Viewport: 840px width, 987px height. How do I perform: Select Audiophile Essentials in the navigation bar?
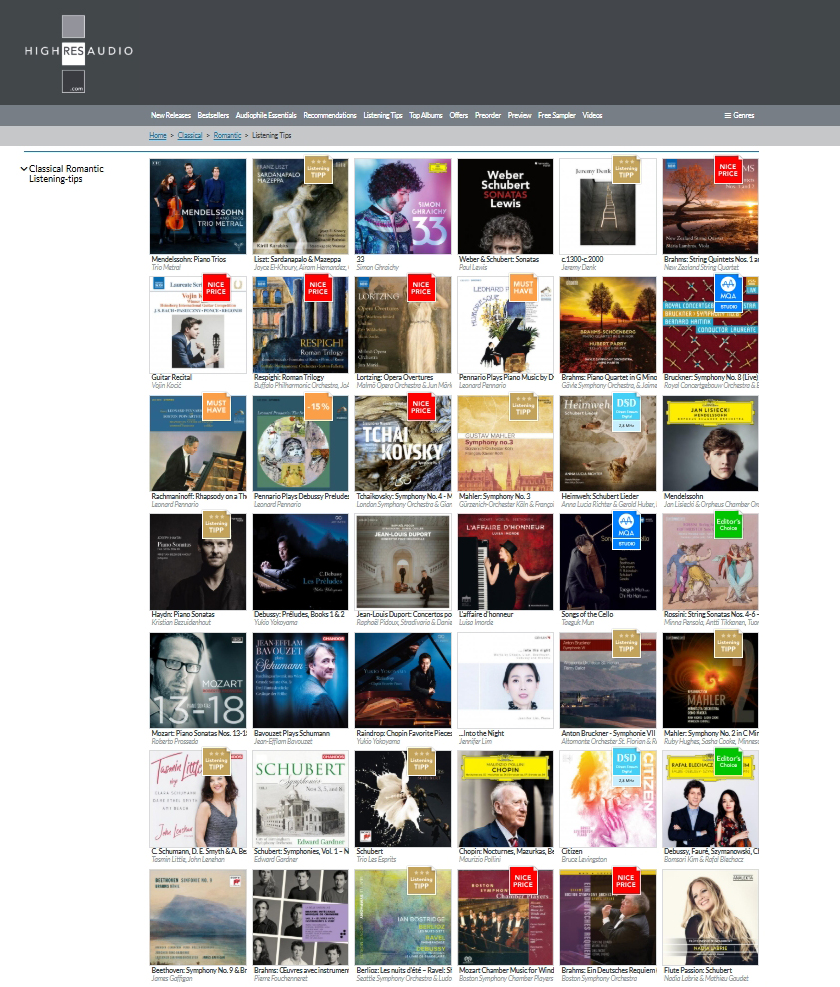(266, 115)
